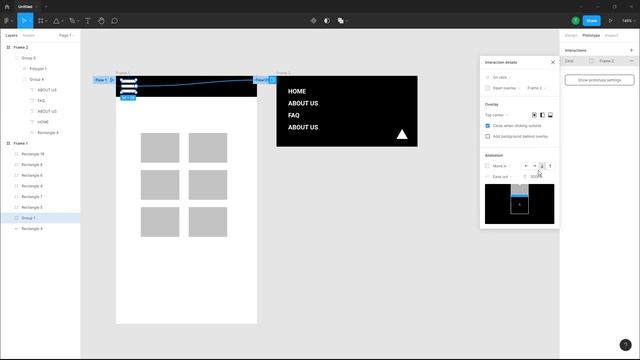Click the hamburger menu icon on canvas
The image size is (640, 360).
pos(129,87)
